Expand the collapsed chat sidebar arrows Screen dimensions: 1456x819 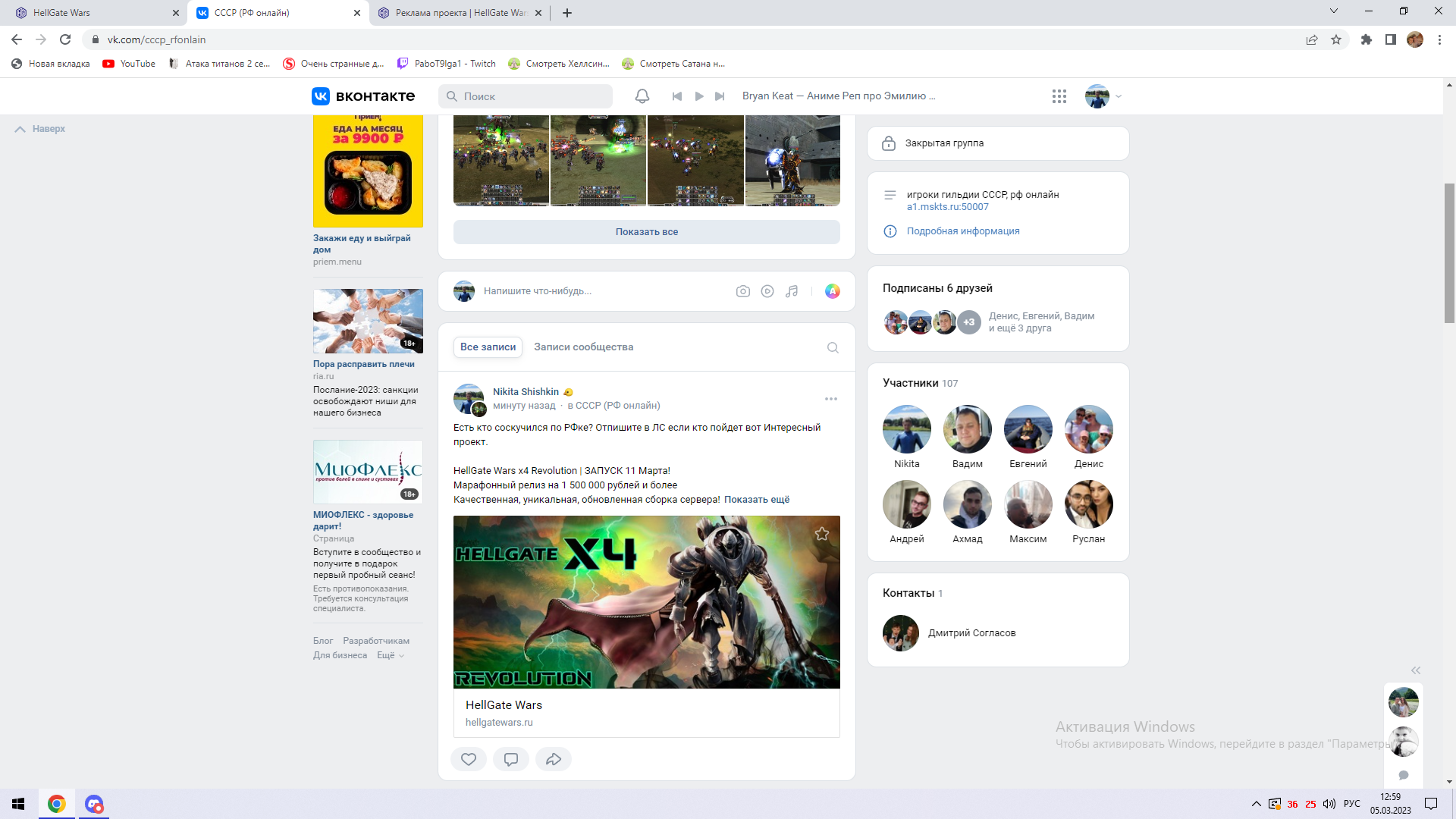coord(1416,670)
